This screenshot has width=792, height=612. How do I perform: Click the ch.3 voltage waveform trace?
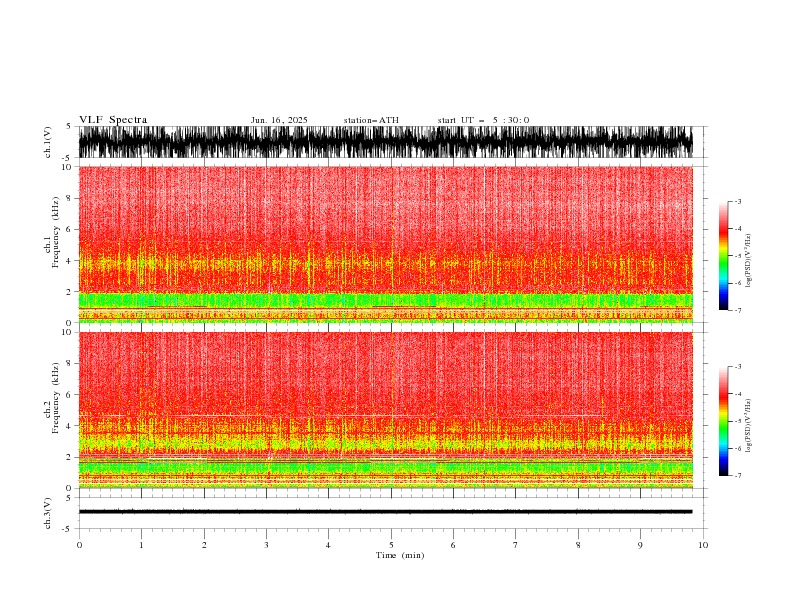385,512
